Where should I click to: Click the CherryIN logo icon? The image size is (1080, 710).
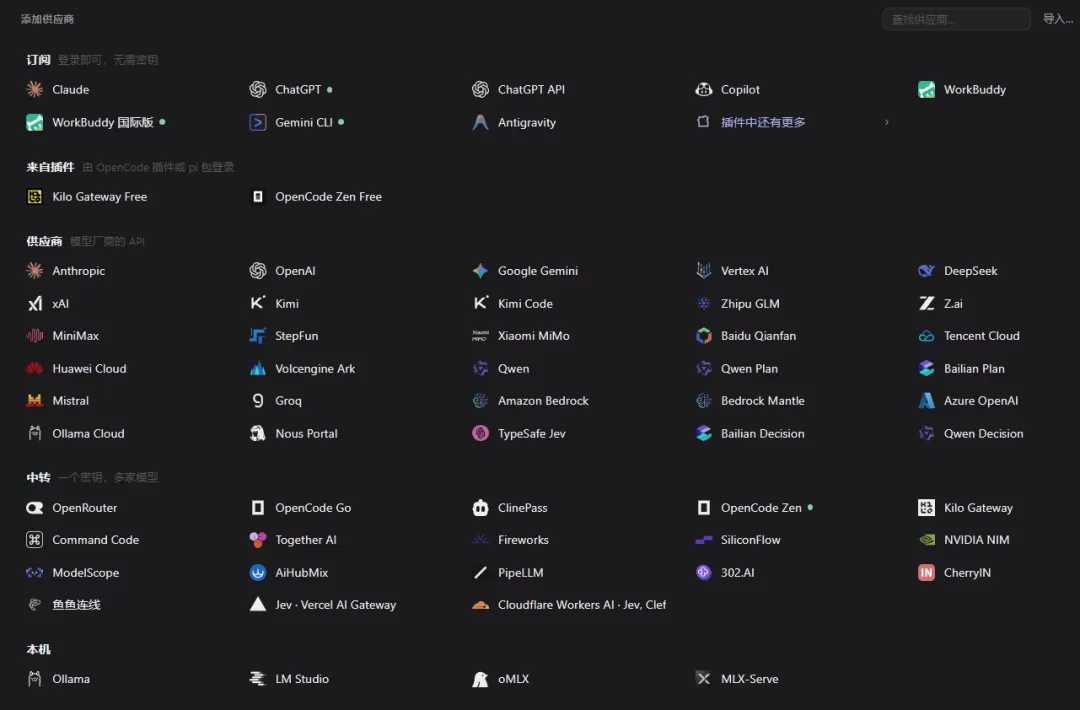(x=926, y=572)
